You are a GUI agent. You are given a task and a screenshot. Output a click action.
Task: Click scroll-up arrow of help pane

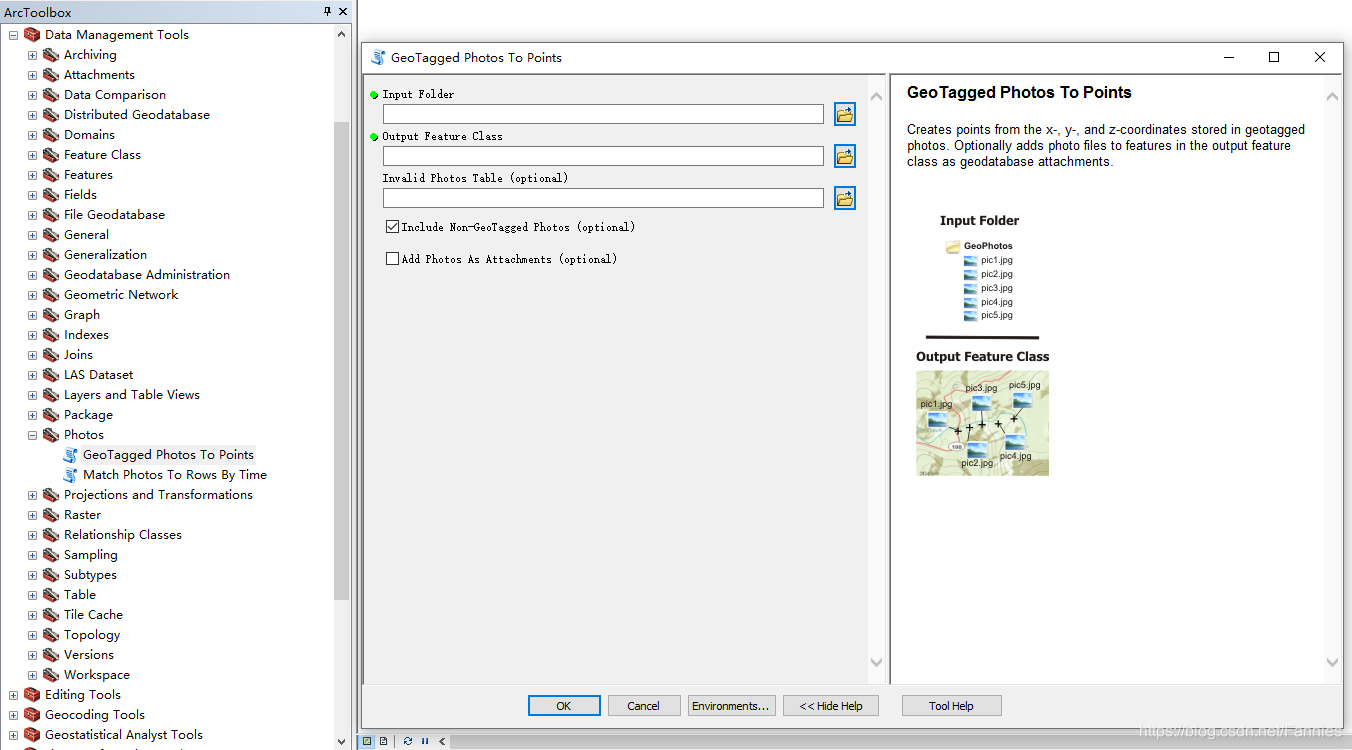1332,97
